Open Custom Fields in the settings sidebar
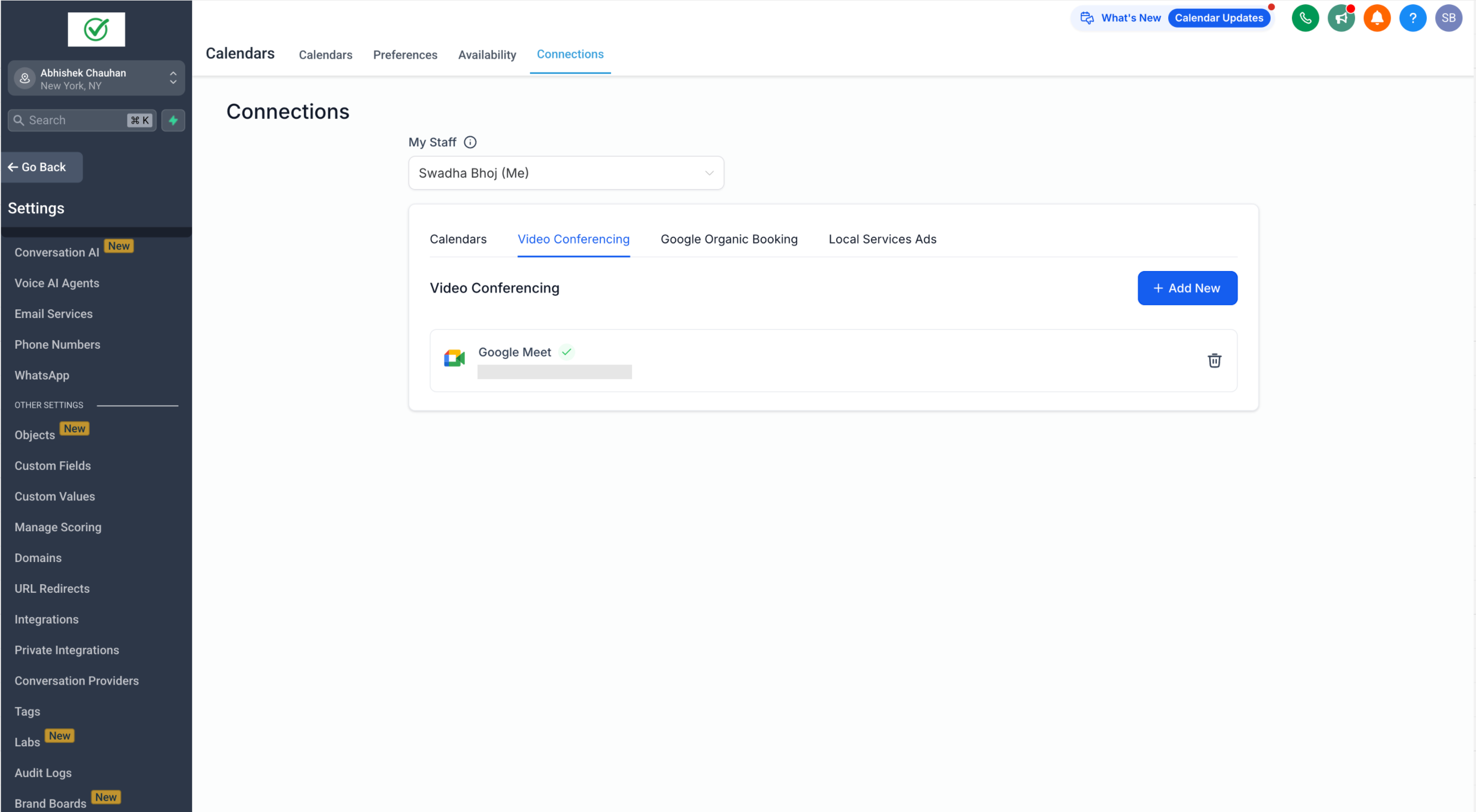Viewport: 1476px width, 812px height. pyautogui.click(x=53, y=465)
